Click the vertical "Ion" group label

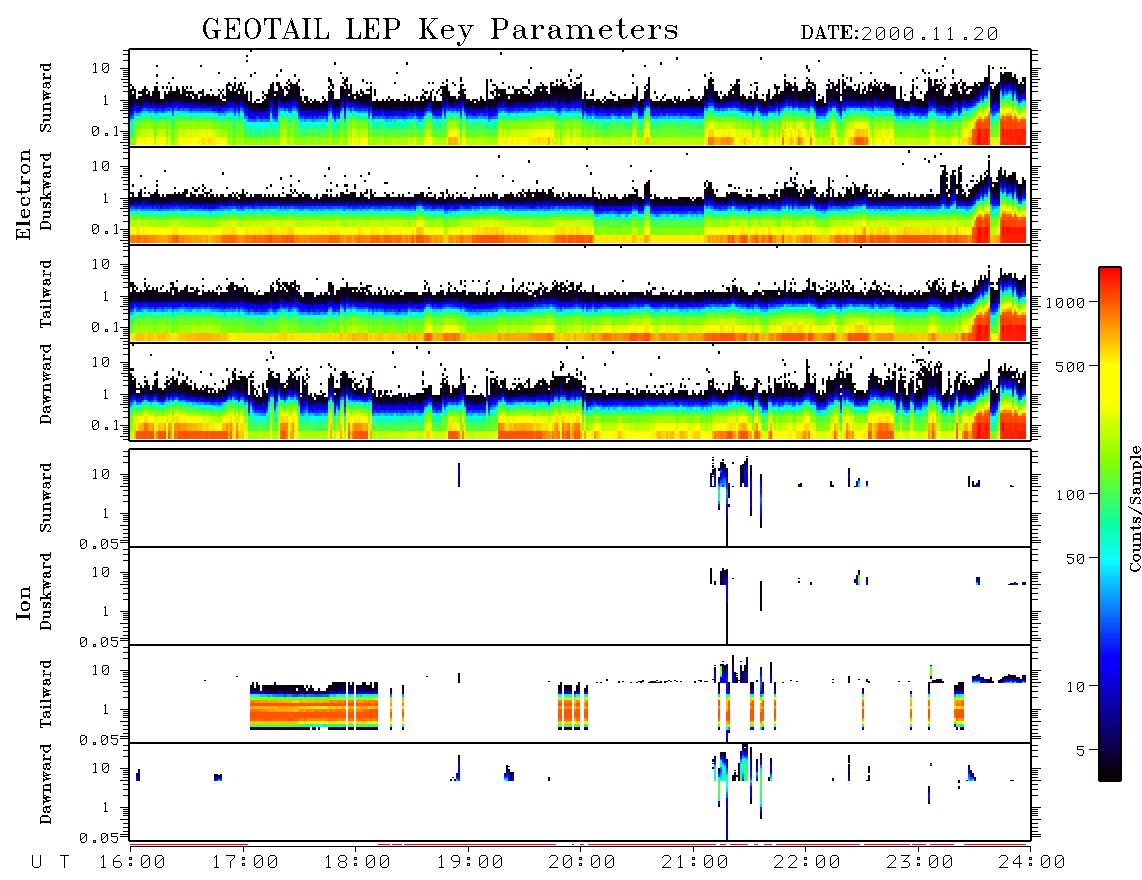pos(24,602)
